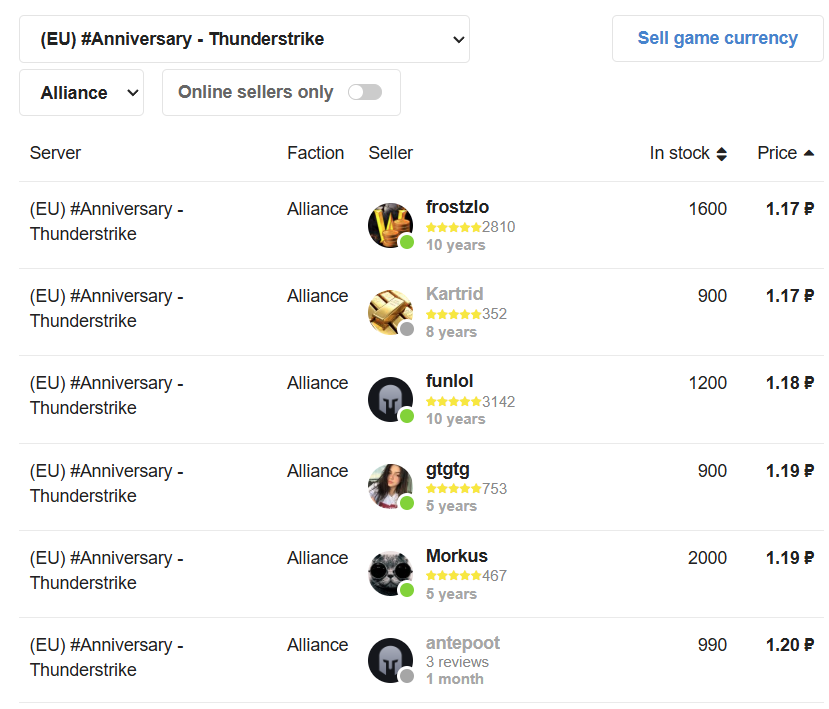Screen dimensions: 829x709
Task: Select antepoot's 1.20 ₽ offer row
Action: pos(421,660)
